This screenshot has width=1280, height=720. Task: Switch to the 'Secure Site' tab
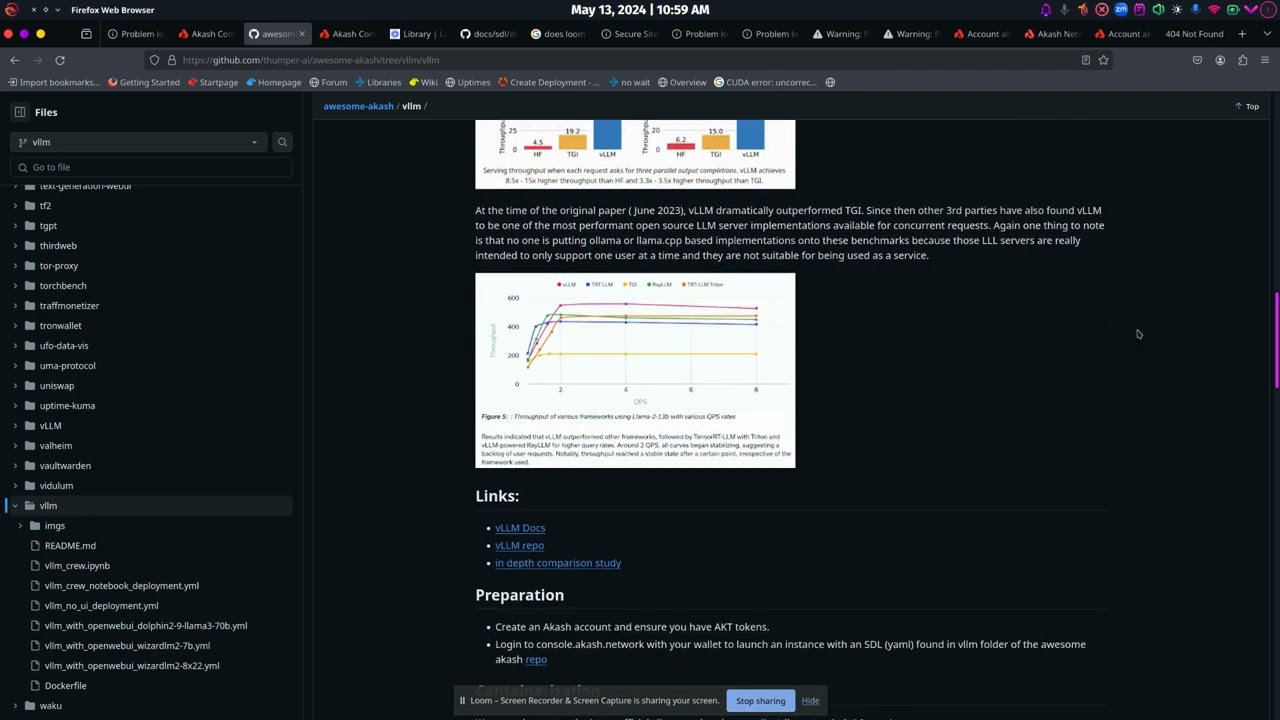630,34
